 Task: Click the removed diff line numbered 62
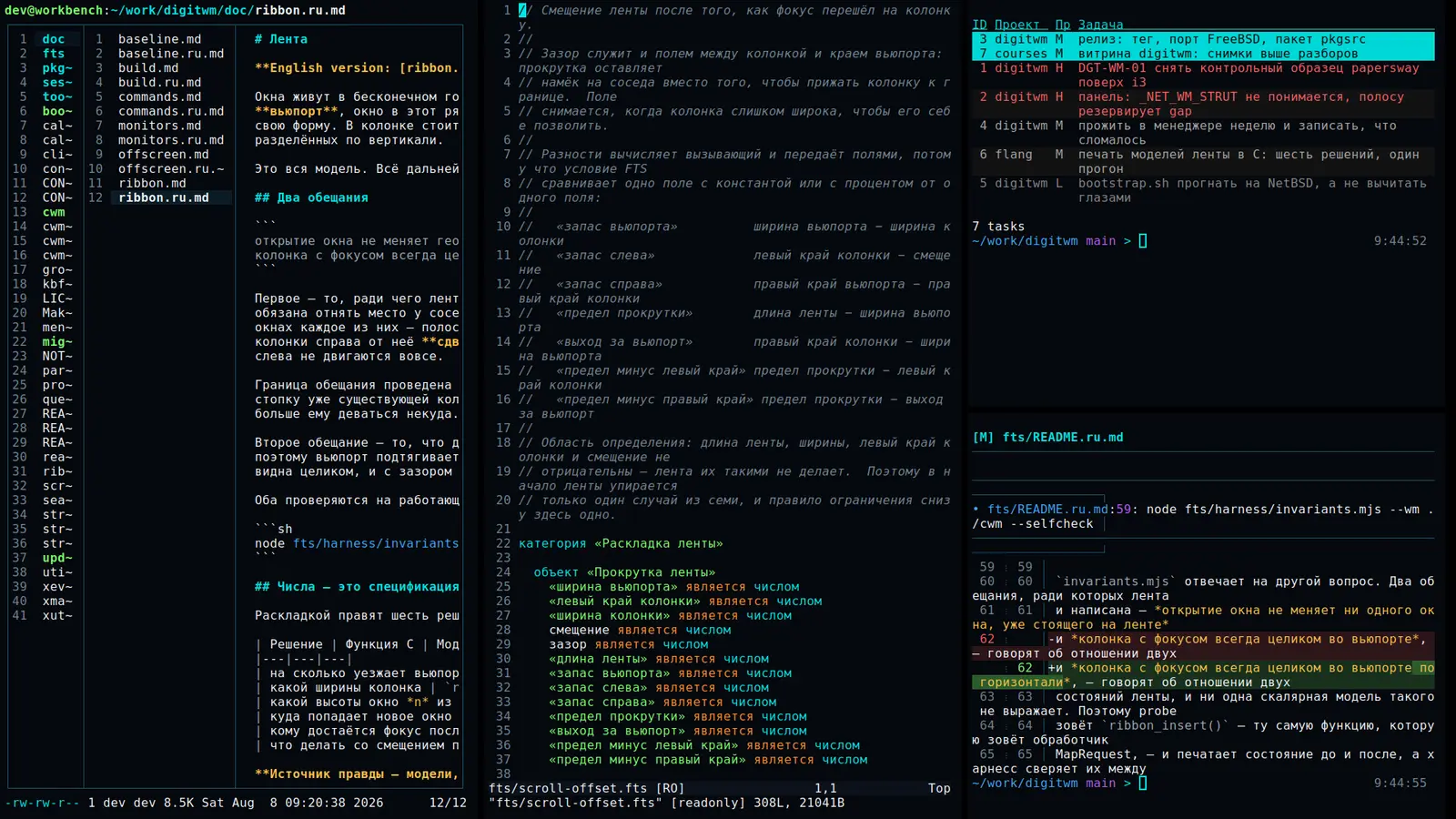(1203, 646)
